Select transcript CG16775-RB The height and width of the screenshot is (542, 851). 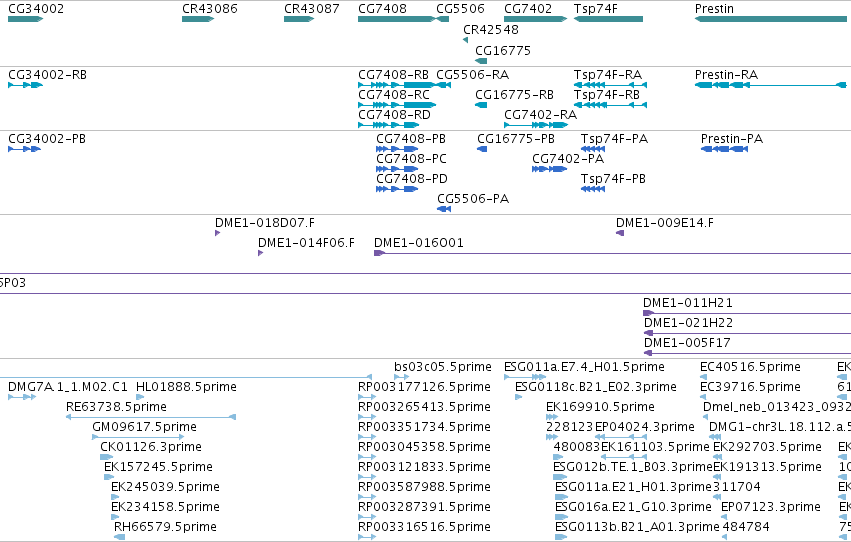click(481, 105)
